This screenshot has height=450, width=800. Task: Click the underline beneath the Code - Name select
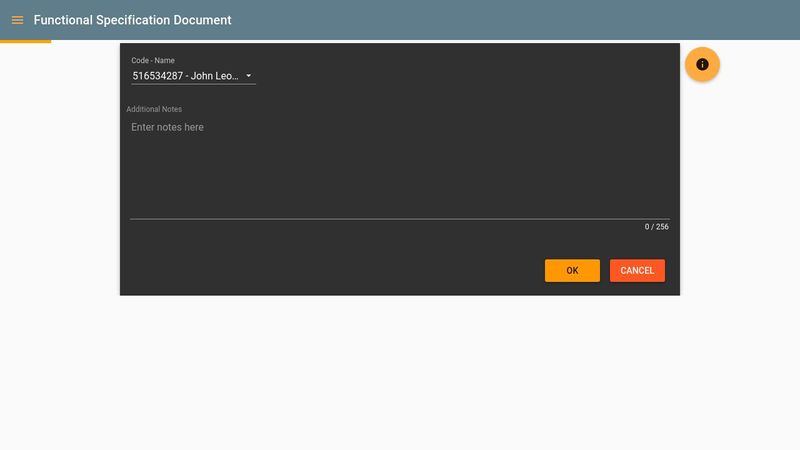[x=193, y=85]
